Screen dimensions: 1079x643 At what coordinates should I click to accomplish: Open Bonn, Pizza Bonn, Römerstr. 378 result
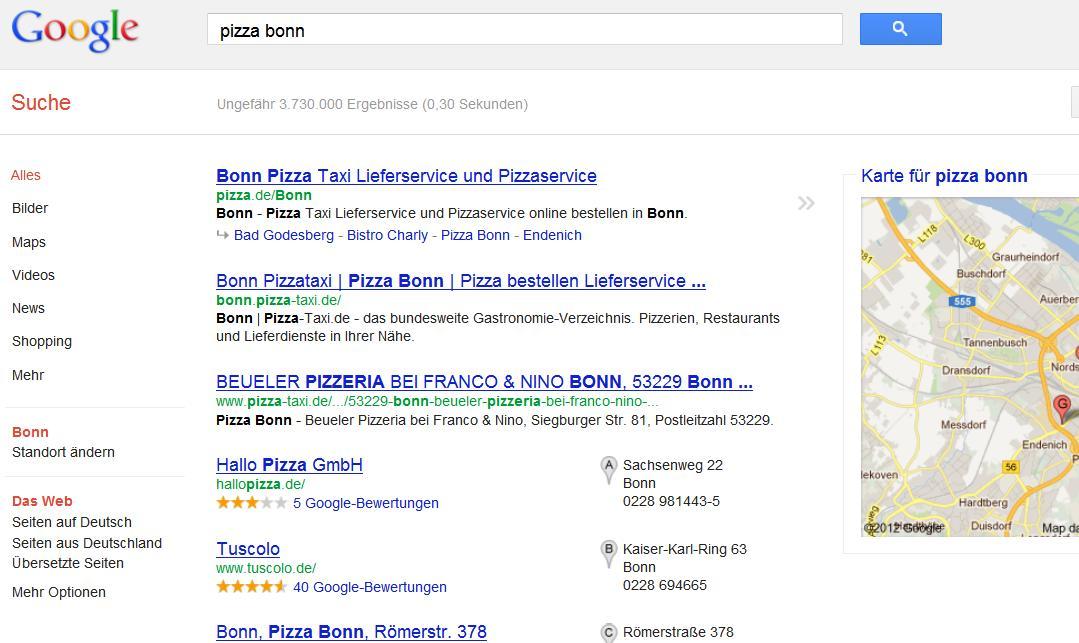[x=351, y=632]
